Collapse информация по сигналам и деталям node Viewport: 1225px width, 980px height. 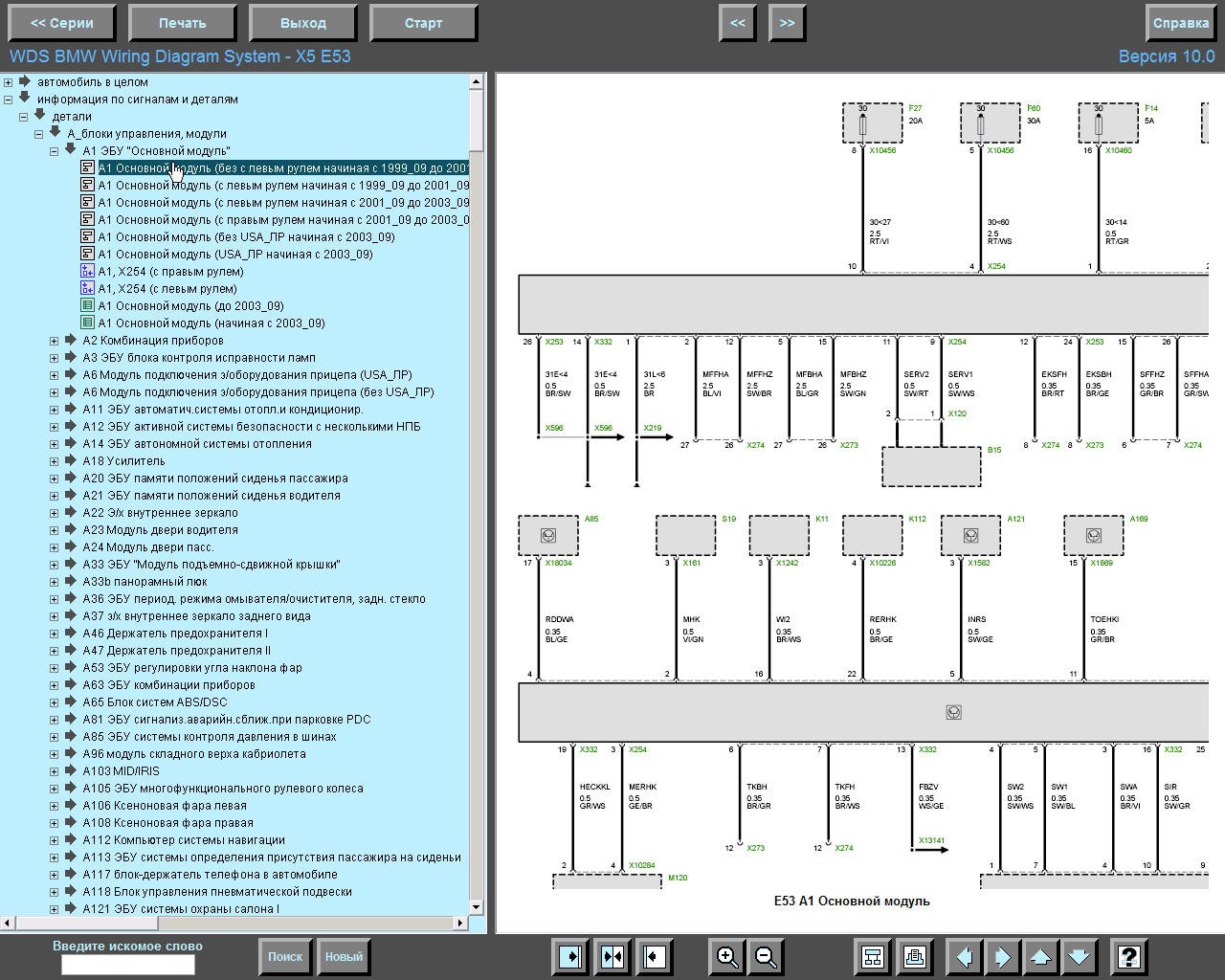click(x=9, y=100)
